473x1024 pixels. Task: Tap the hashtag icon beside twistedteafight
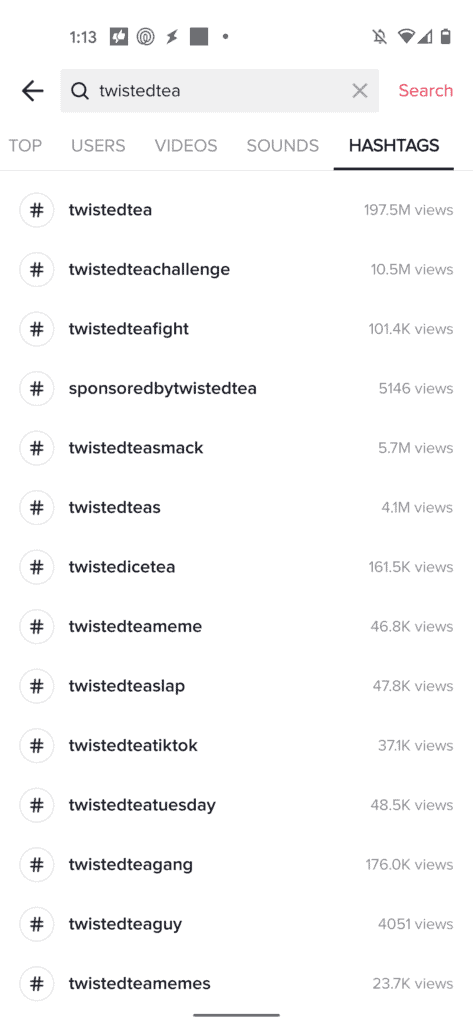coord(37,329)
